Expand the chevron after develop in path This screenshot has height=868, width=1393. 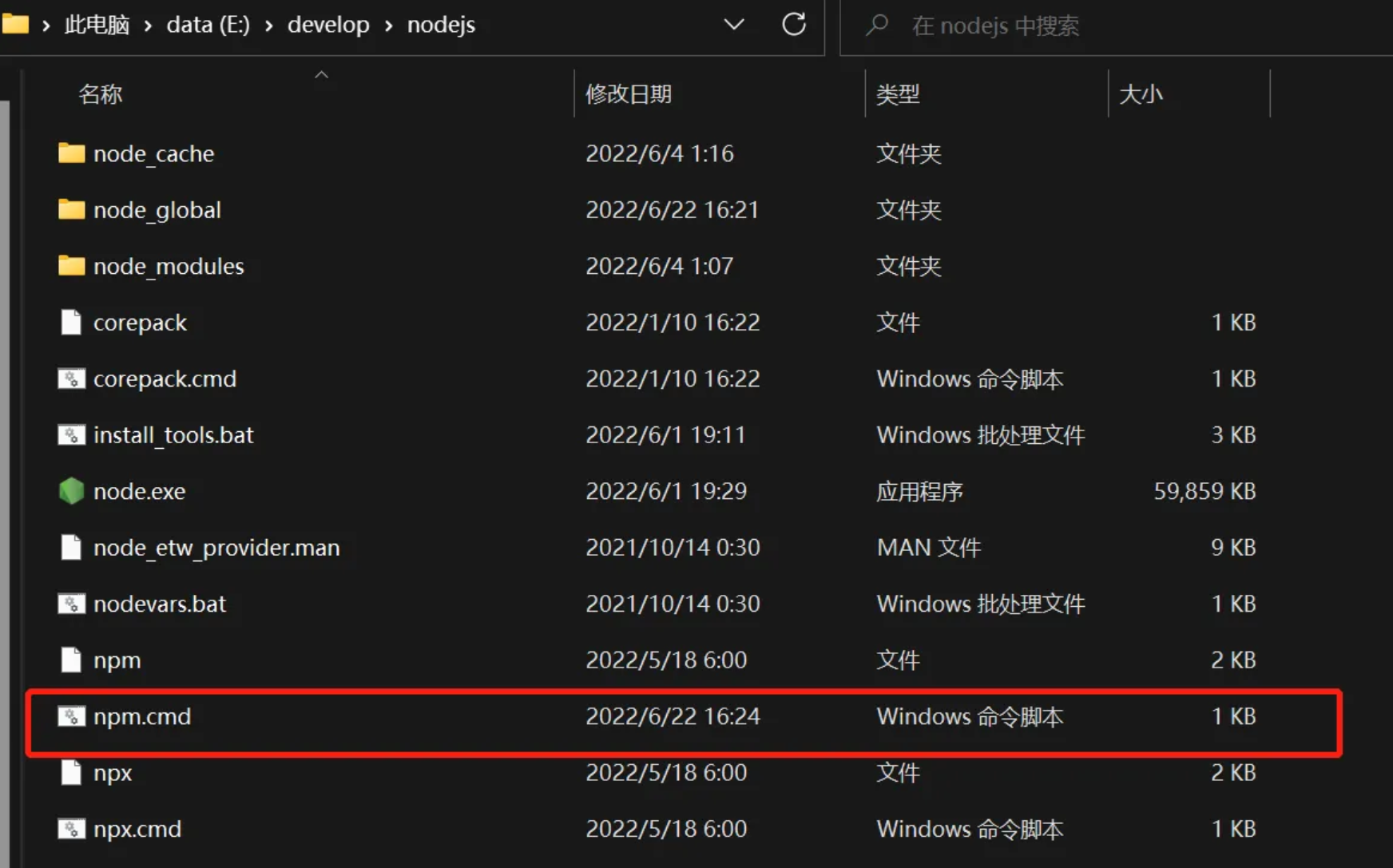click(x=389, y=26)
